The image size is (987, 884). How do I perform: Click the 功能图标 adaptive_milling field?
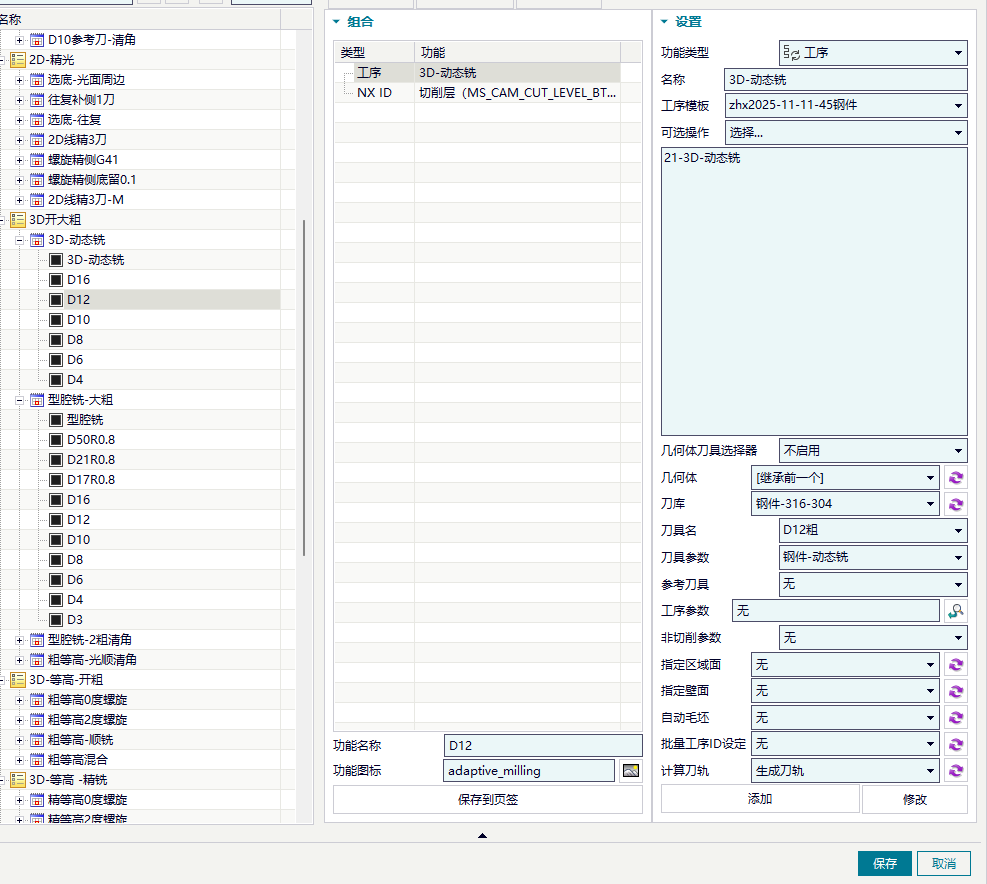point(529,771)
